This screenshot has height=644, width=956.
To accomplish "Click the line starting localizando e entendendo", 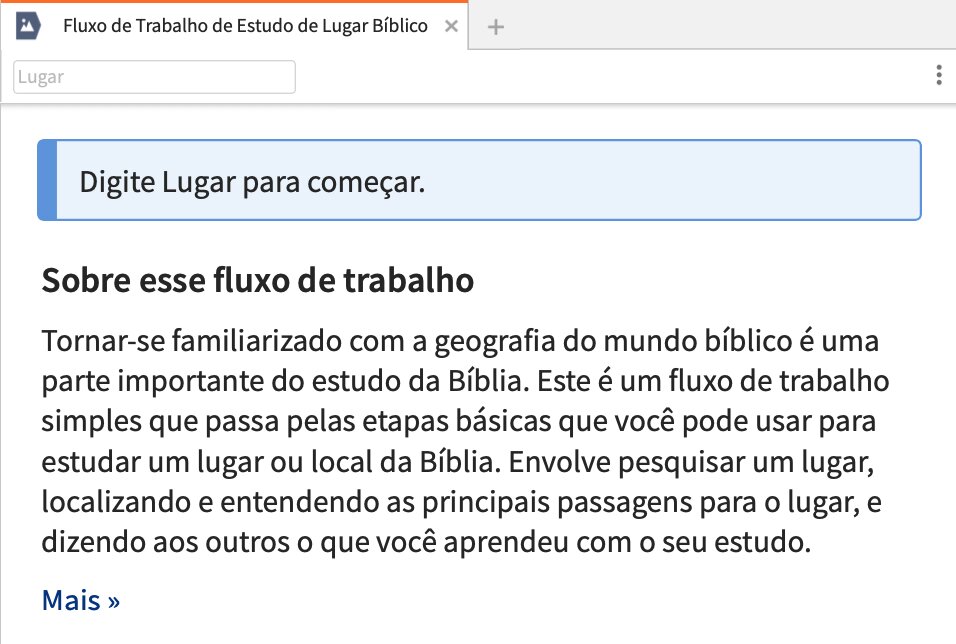I will (x=462, y=502).
